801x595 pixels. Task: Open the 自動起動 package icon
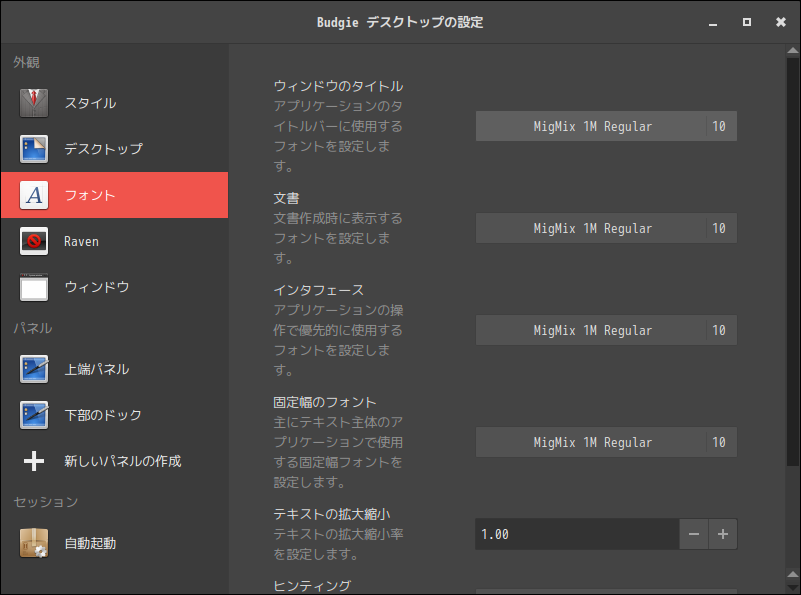[34, 543]
